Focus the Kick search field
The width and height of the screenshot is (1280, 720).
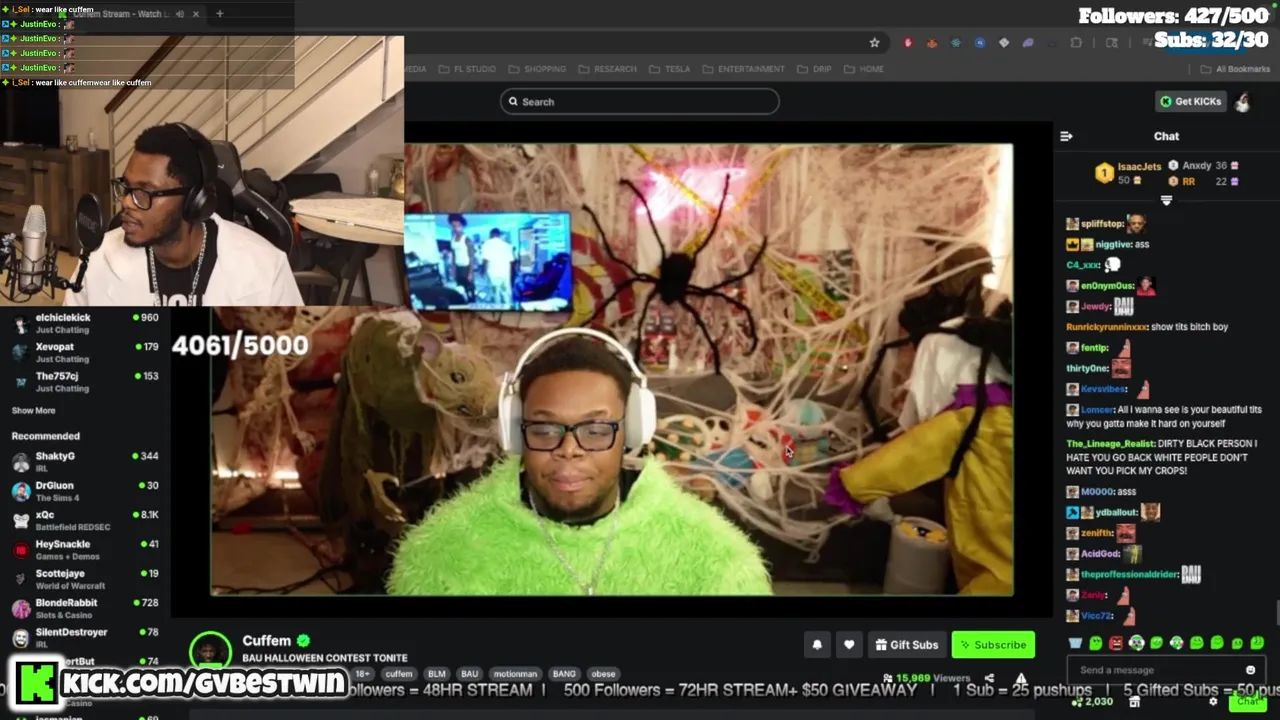tap(640, 101)
